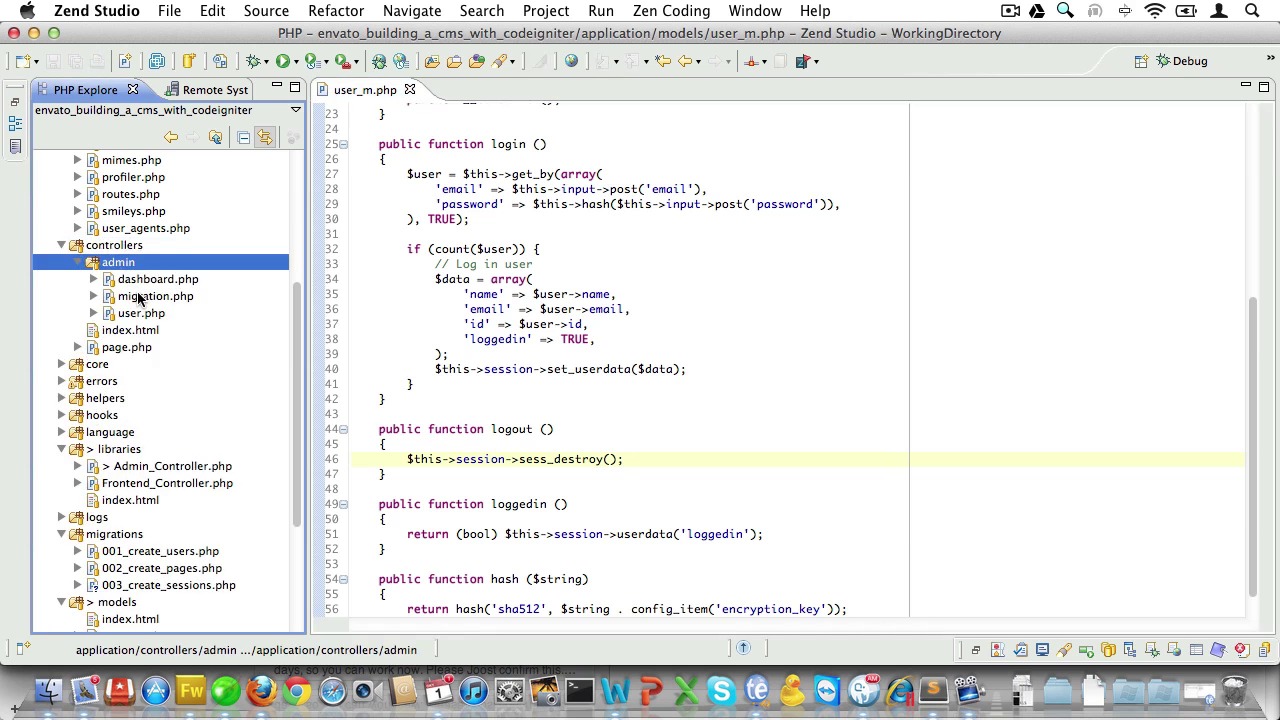The image size is (1280, 720).
Task: Open the Refactor menu
Action: (335, 11)
